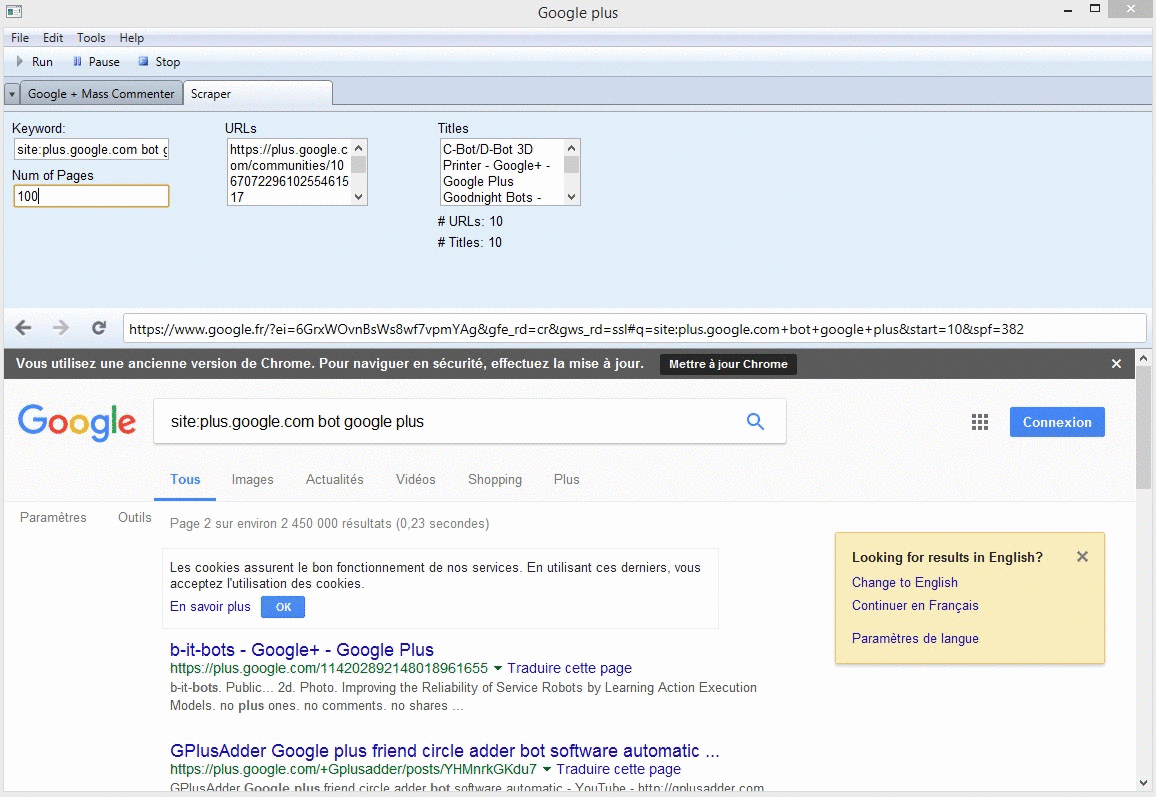The image size is (1156, 797).
Task: Click Continuer en Français link
Action: [915, 605]
